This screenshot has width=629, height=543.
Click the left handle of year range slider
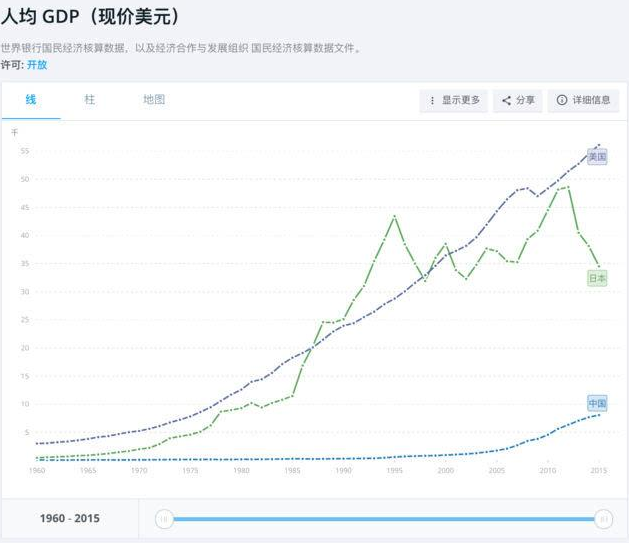[x=164, y=518]
